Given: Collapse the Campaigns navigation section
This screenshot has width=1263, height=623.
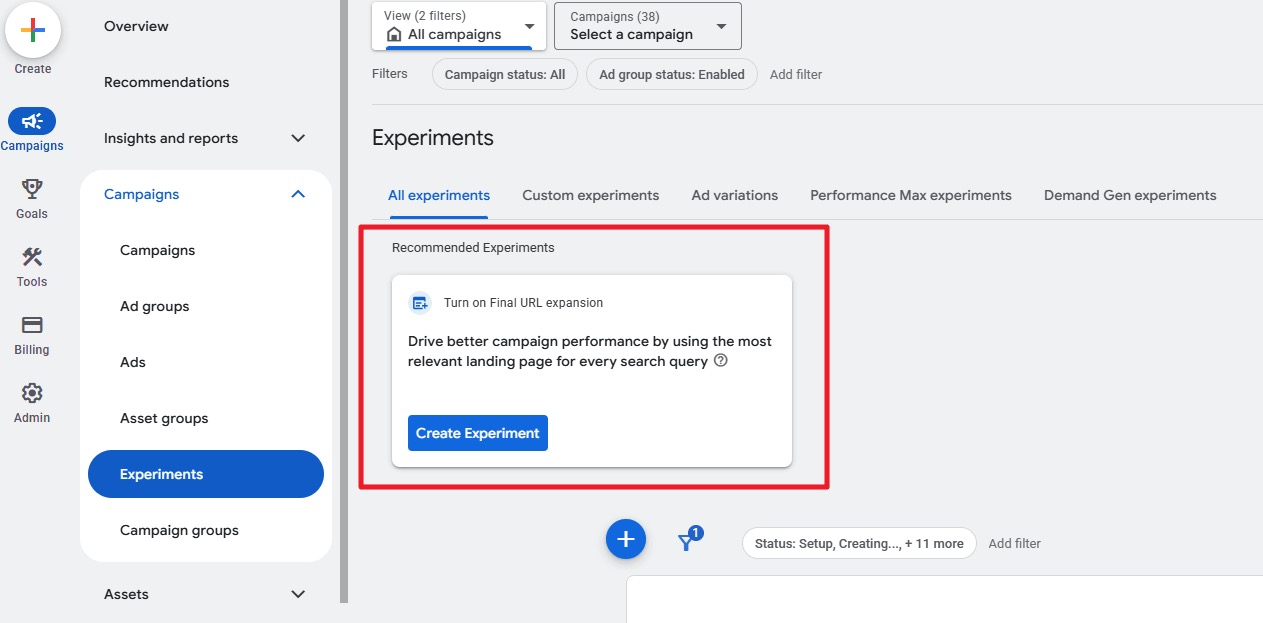Looking at the screenshot, I should [297, 194].
